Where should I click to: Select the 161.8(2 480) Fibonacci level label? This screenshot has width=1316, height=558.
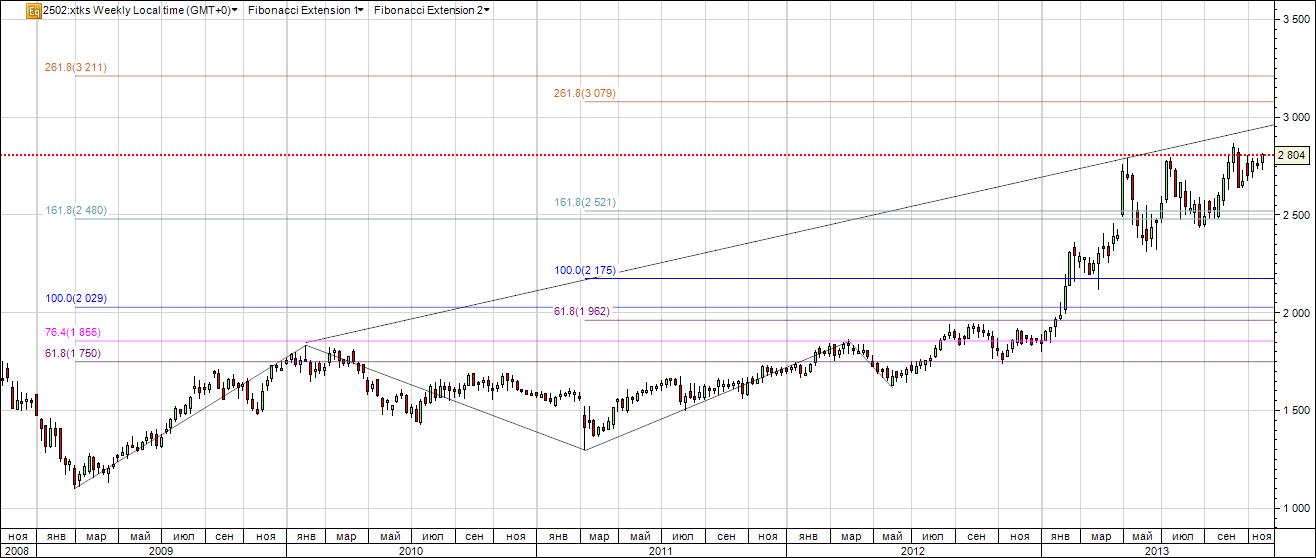click(x=75, y=210)
